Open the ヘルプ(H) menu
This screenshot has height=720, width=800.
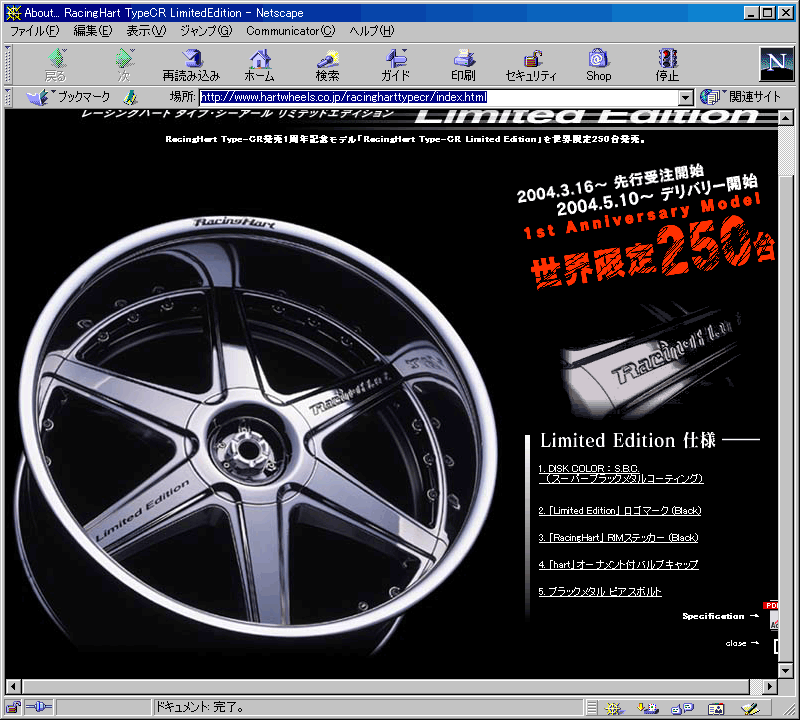coord(372,31)
